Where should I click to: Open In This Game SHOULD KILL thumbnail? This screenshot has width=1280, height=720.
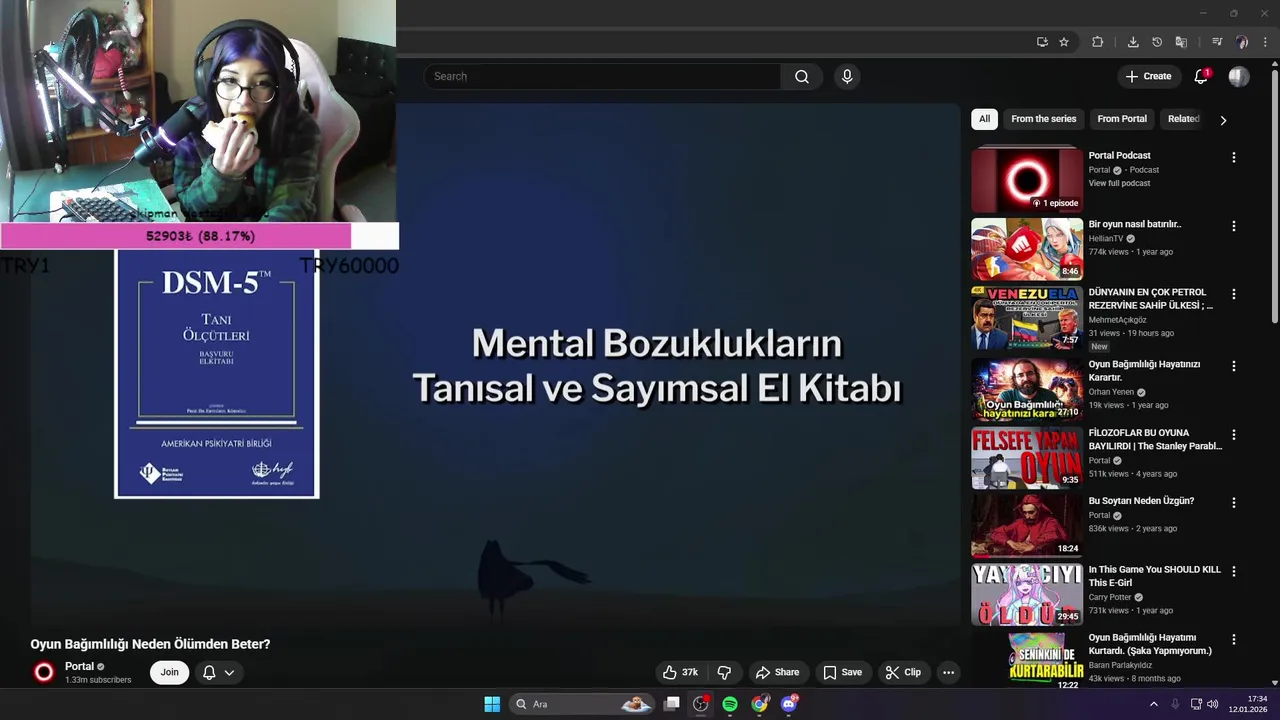coord(1027,594)
